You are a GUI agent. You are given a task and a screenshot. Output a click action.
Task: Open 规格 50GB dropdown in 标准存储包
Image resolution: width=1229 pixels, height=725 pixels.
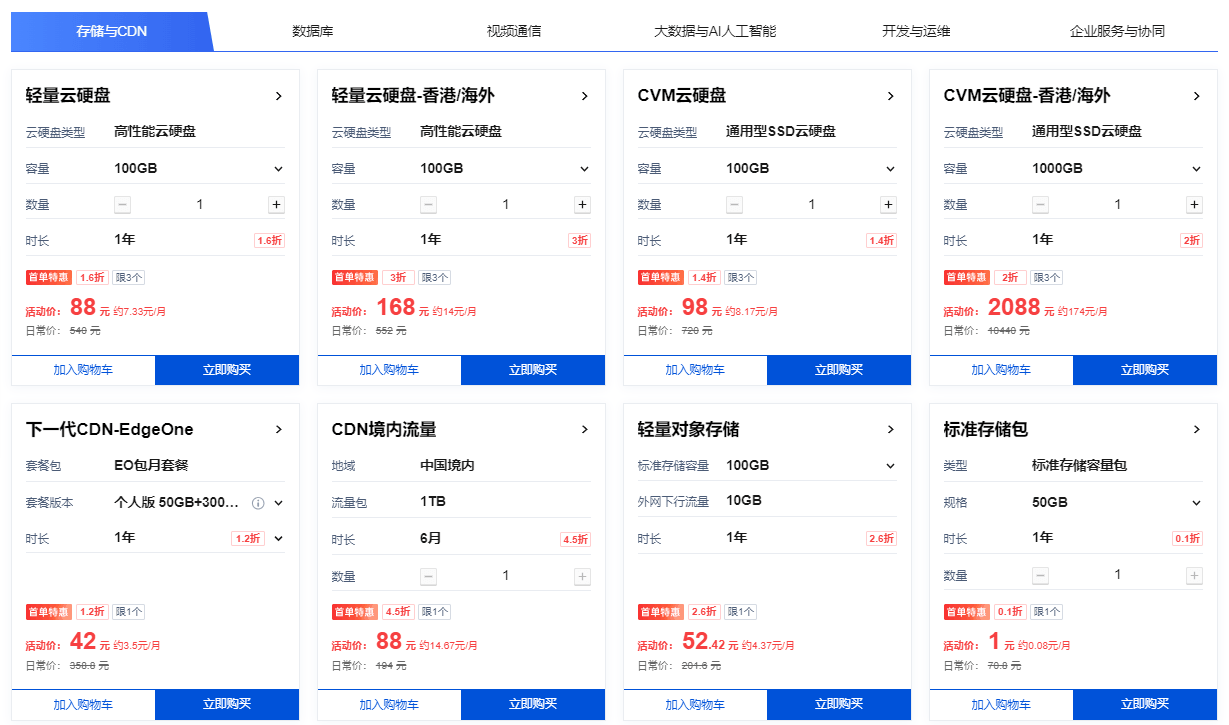point(1197,503)
